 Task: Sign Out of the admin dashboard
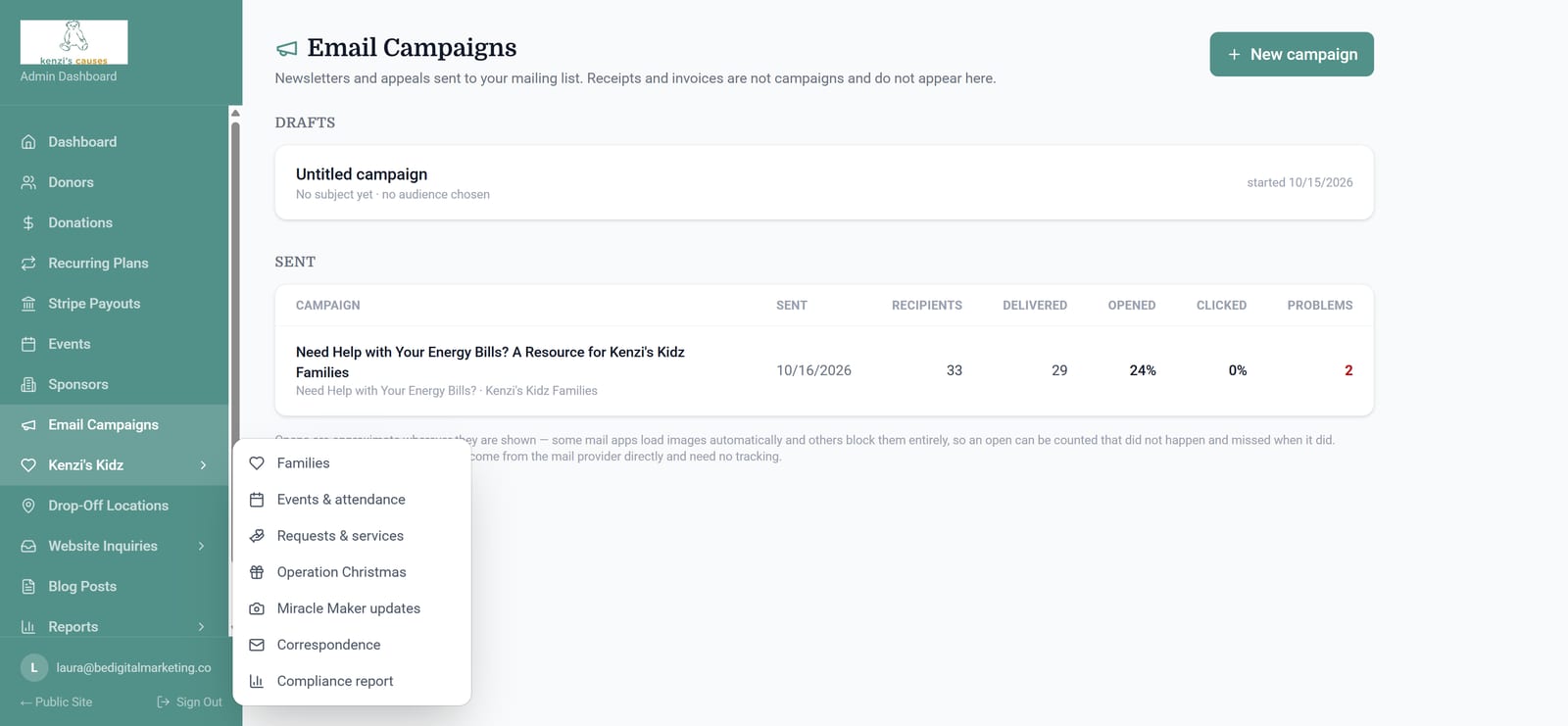point(190,702)
